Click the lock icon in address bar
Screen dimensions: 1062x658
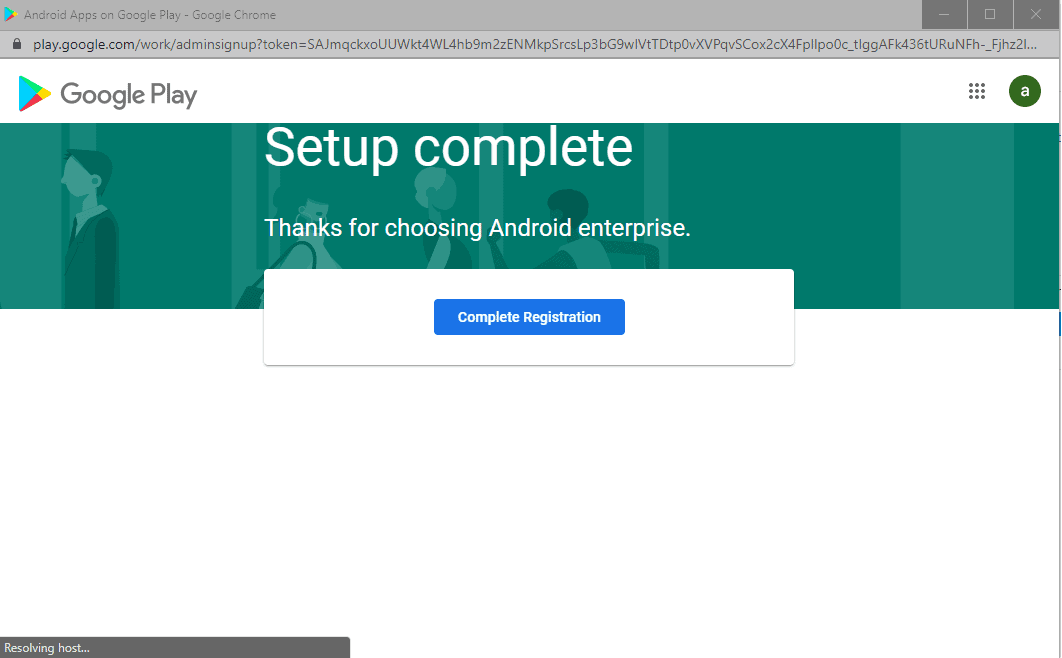pos(18,44)
